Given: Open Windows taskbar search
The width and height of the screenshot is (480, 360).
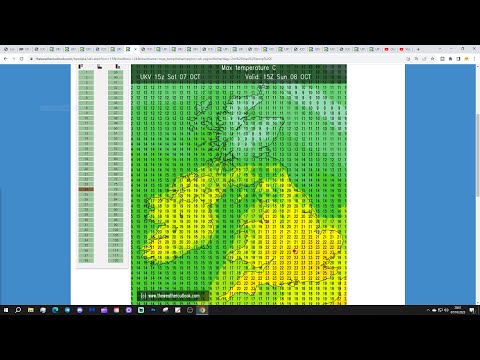Looking at the screenshot, I should [x=18, y=310].
